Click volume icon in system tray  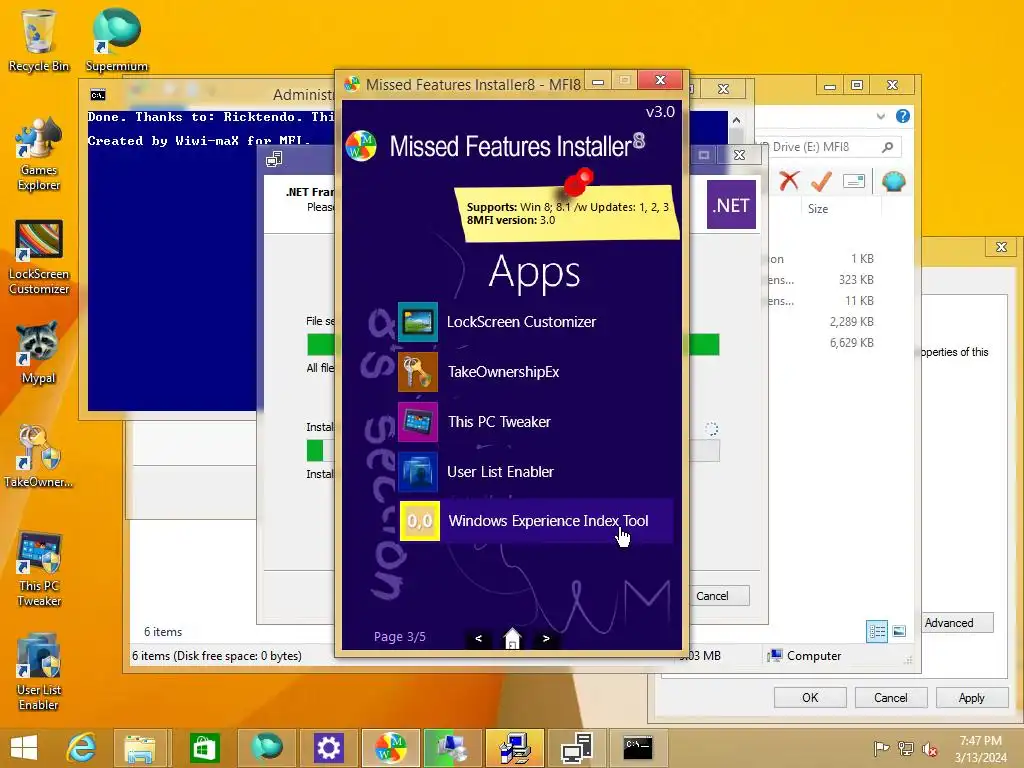click(929, 748)
